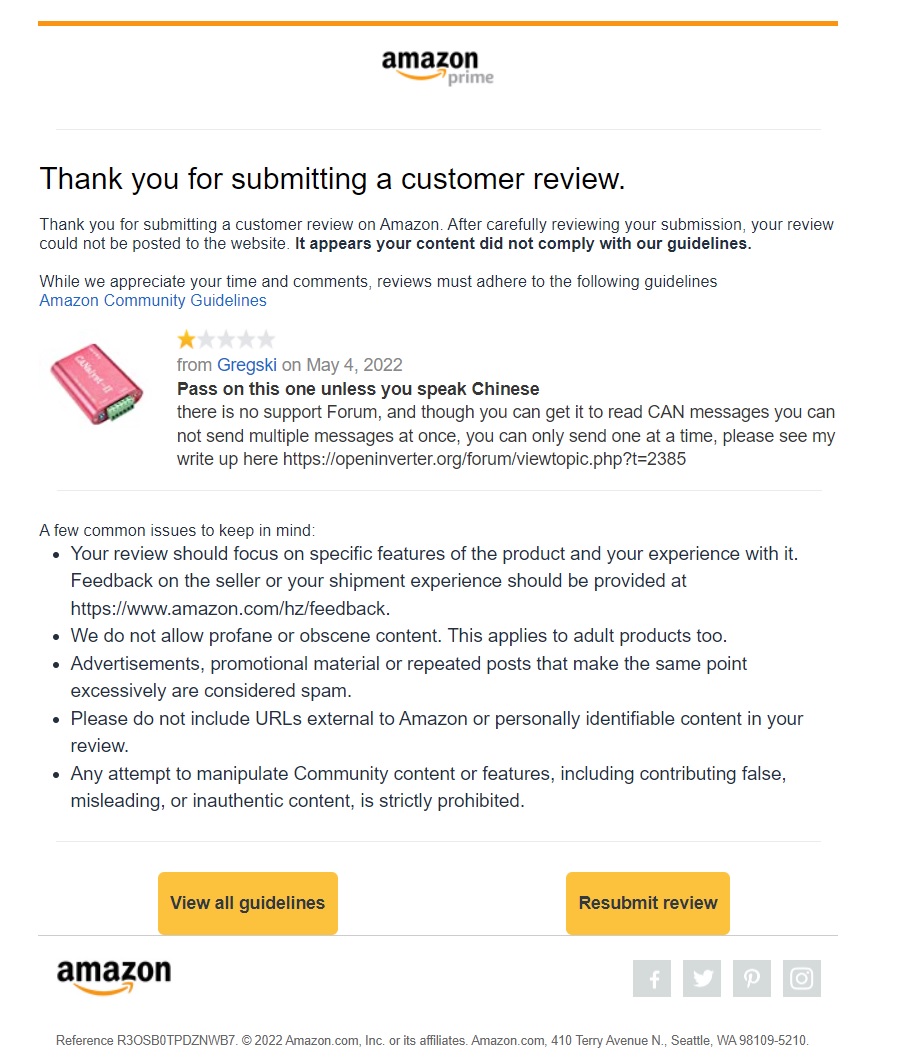Click the fifth empty rating star
912x1061 pixels.
coord(266,339)
